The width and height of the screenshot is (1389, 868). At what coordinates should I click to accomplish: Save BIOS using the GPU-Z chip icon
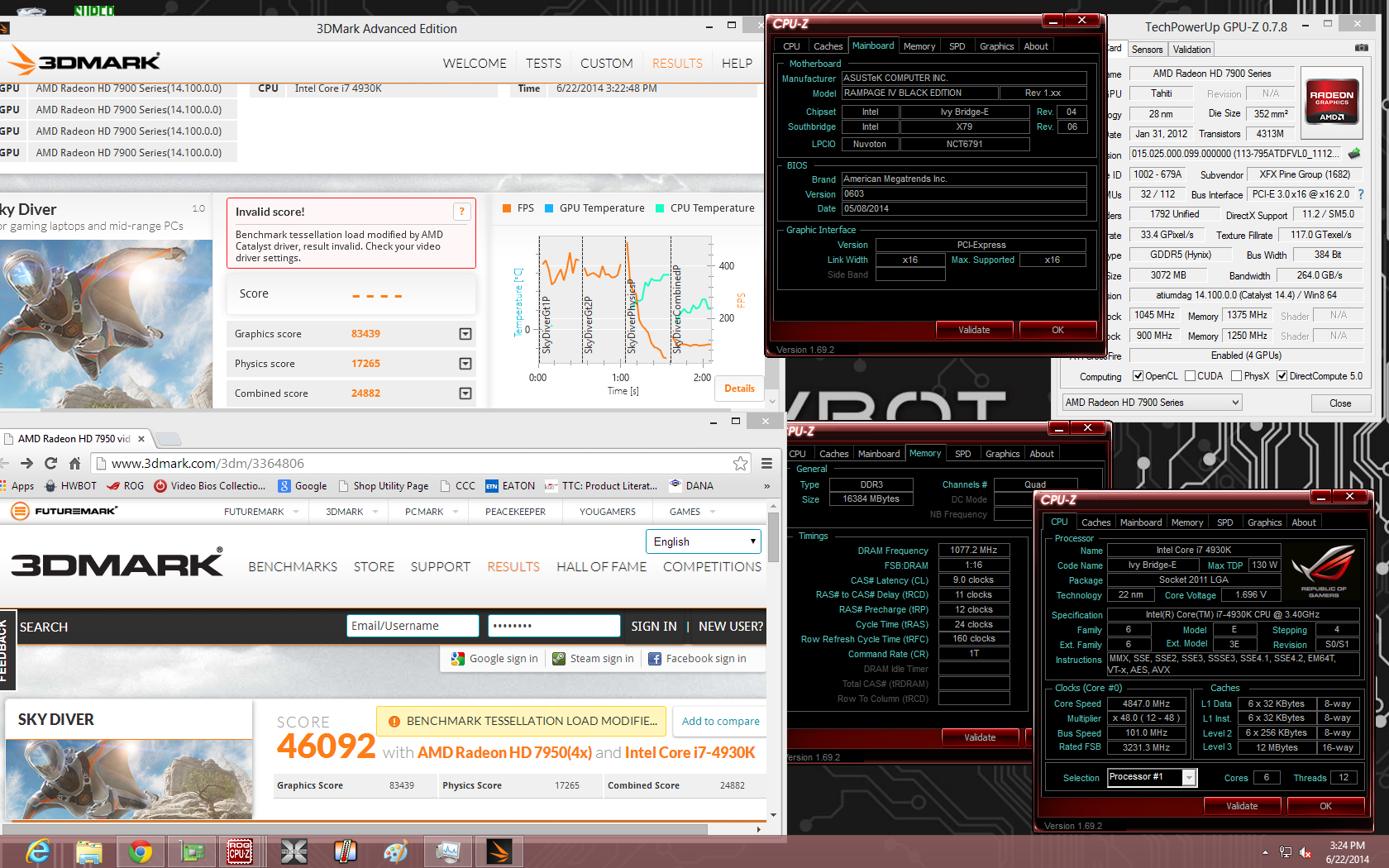click(1354, 153)
